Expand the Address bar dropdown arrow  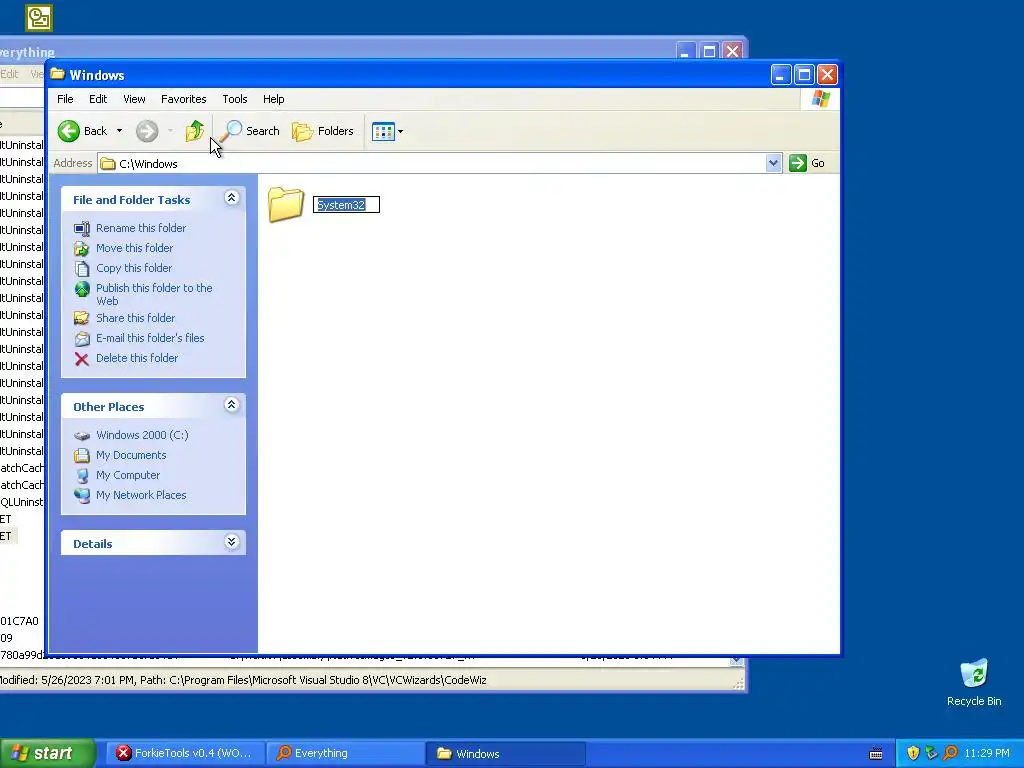pos(773,163)
